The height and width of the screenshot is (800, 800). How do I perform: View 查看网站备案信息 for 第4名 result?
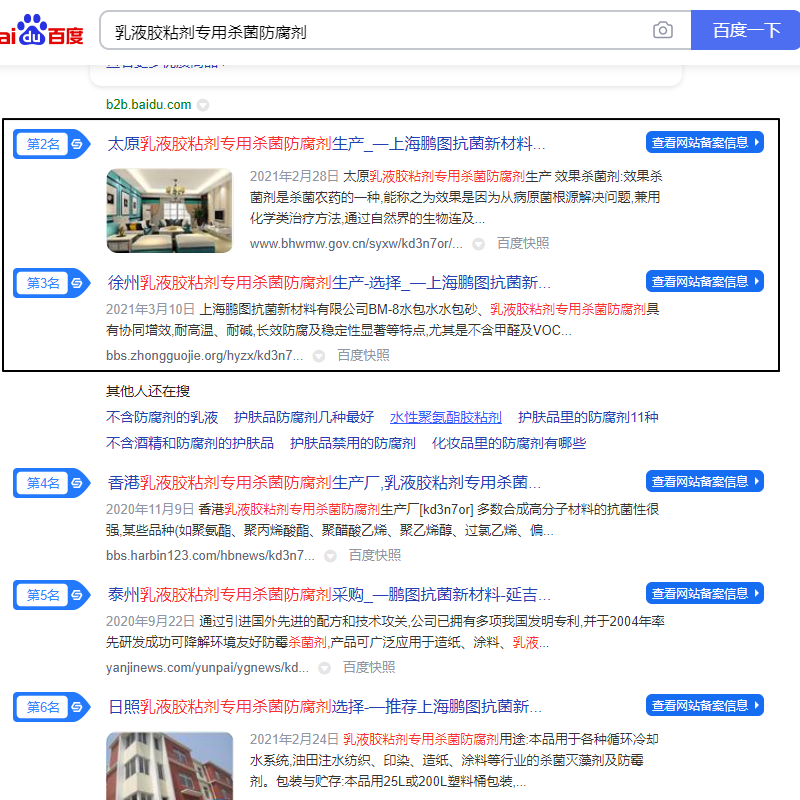tap(705, 481)
